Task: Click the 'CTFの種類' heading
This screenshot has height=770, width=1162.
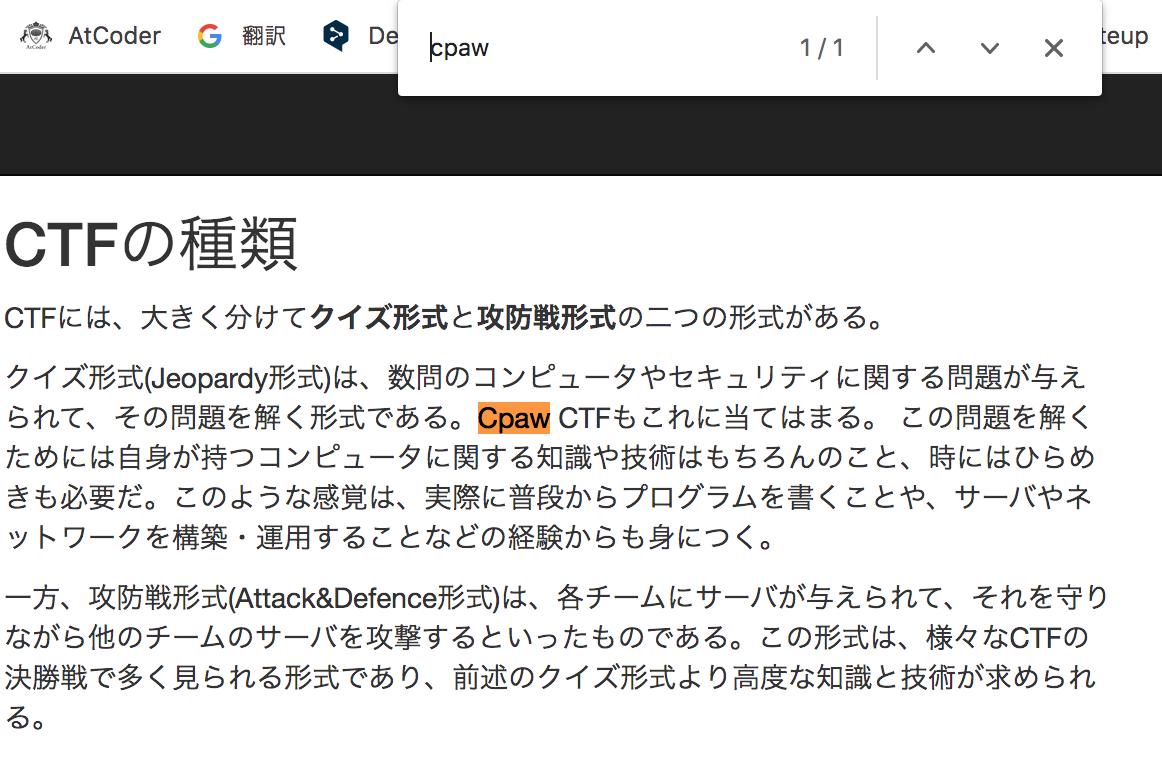Action: pyautogui.click(x=151, y=244)
